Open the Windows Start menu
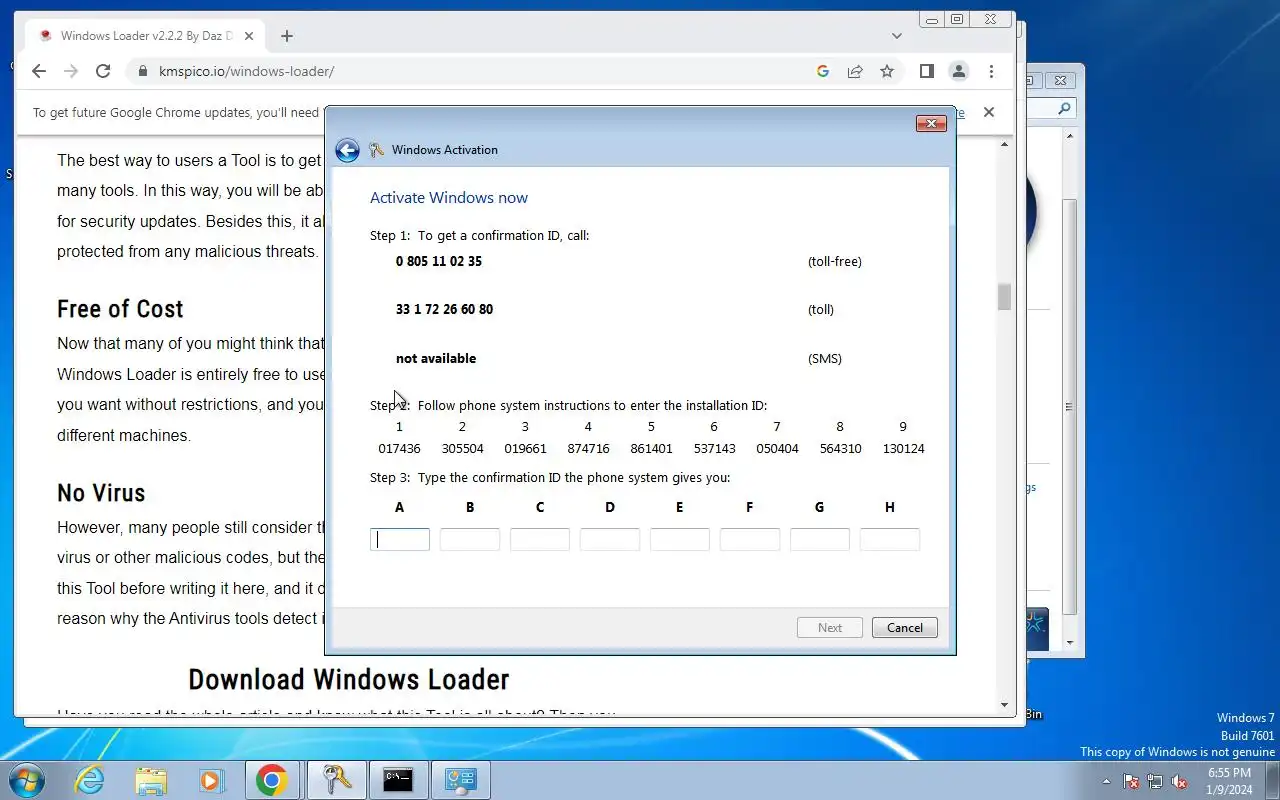Screen dimensions: 1280x800 27,780
